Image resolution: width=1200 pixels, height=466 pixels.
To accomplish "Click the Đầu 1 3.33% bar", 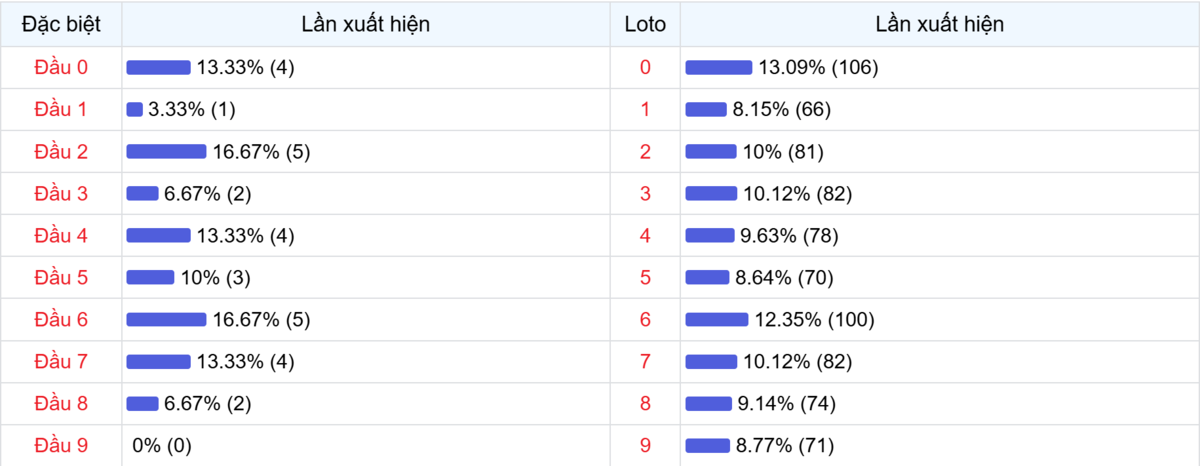I will [x=135, y=109].
